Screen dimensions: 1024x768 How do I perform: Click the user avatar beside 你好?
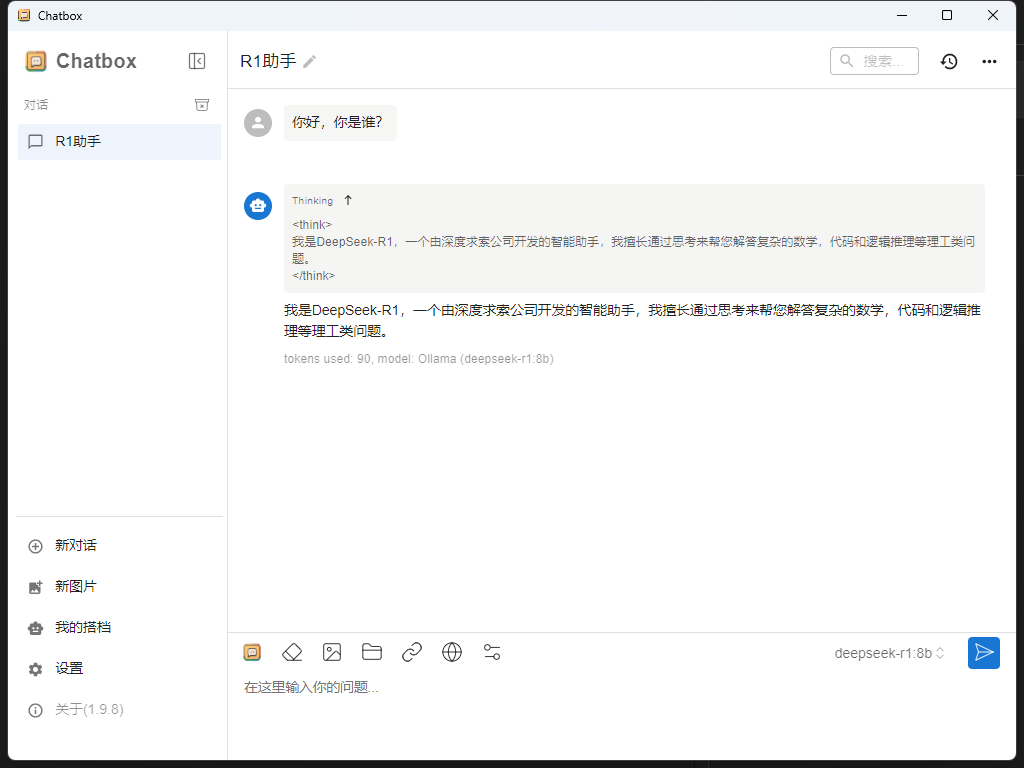tap(258, 123)
